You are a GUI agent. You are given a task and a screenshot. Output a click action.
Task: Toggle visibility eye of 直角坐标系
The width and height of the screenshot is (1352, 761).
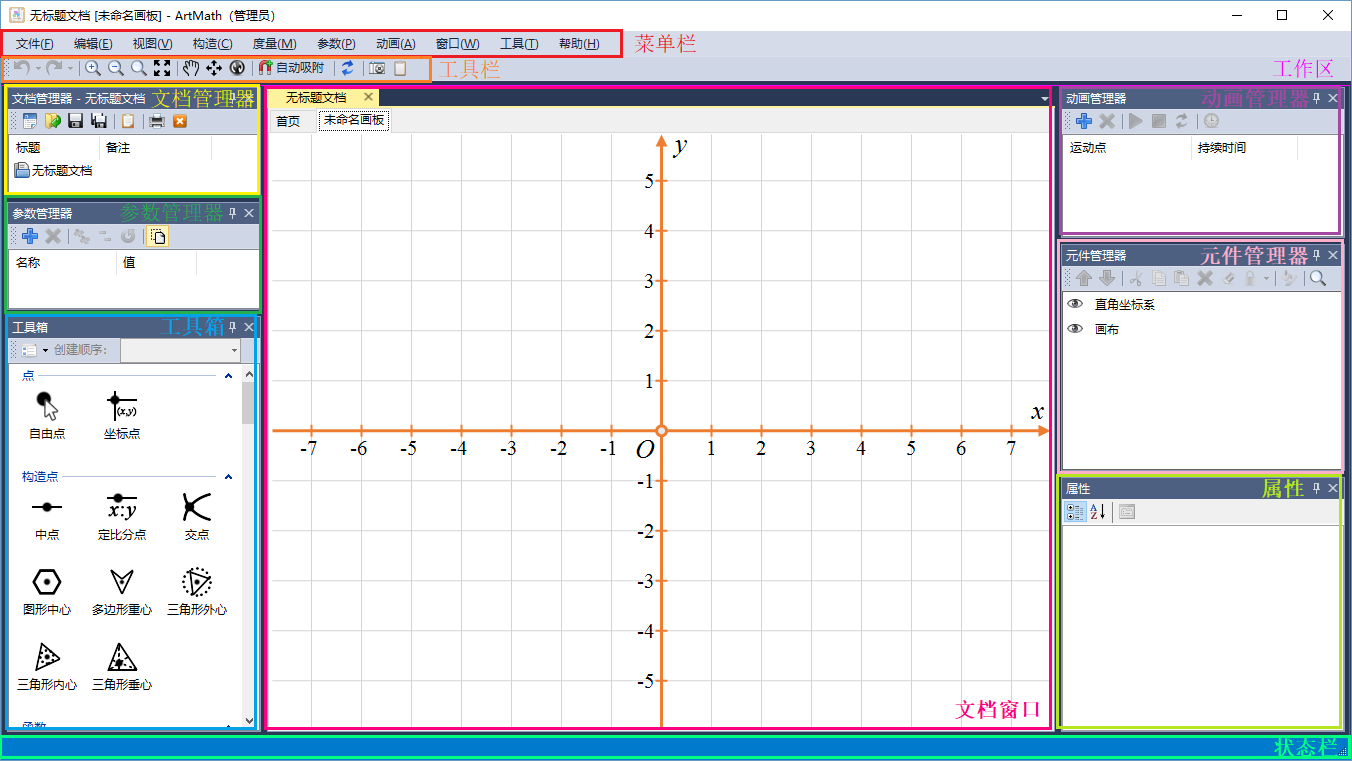point(1076,304)
